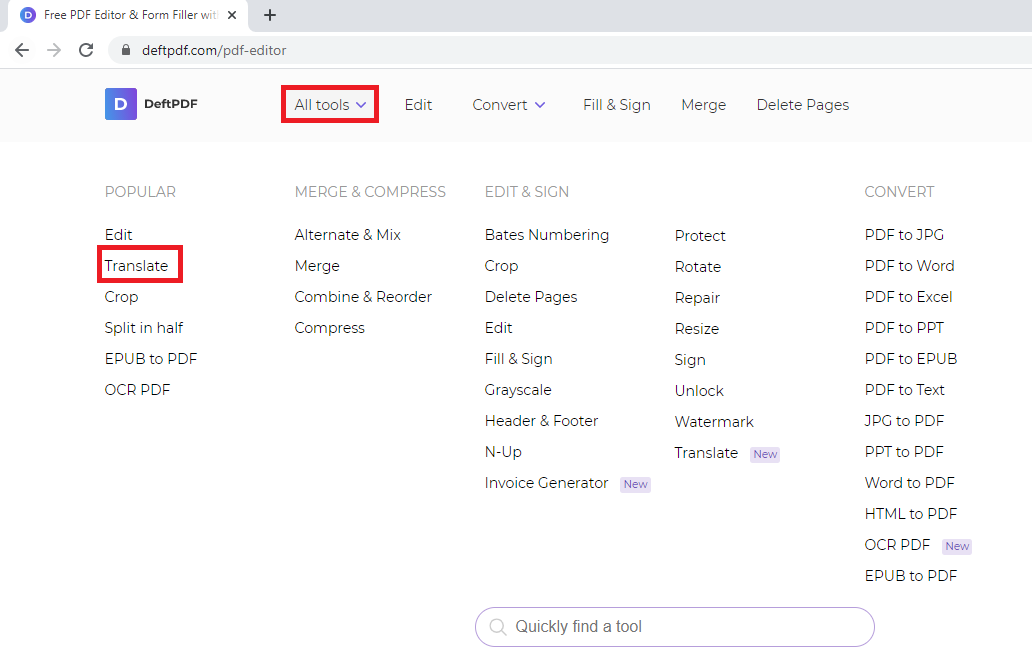Screen dimensions: 1032x672
Task: Collapse the All tools dropdown
Action: tap(330, 105)
